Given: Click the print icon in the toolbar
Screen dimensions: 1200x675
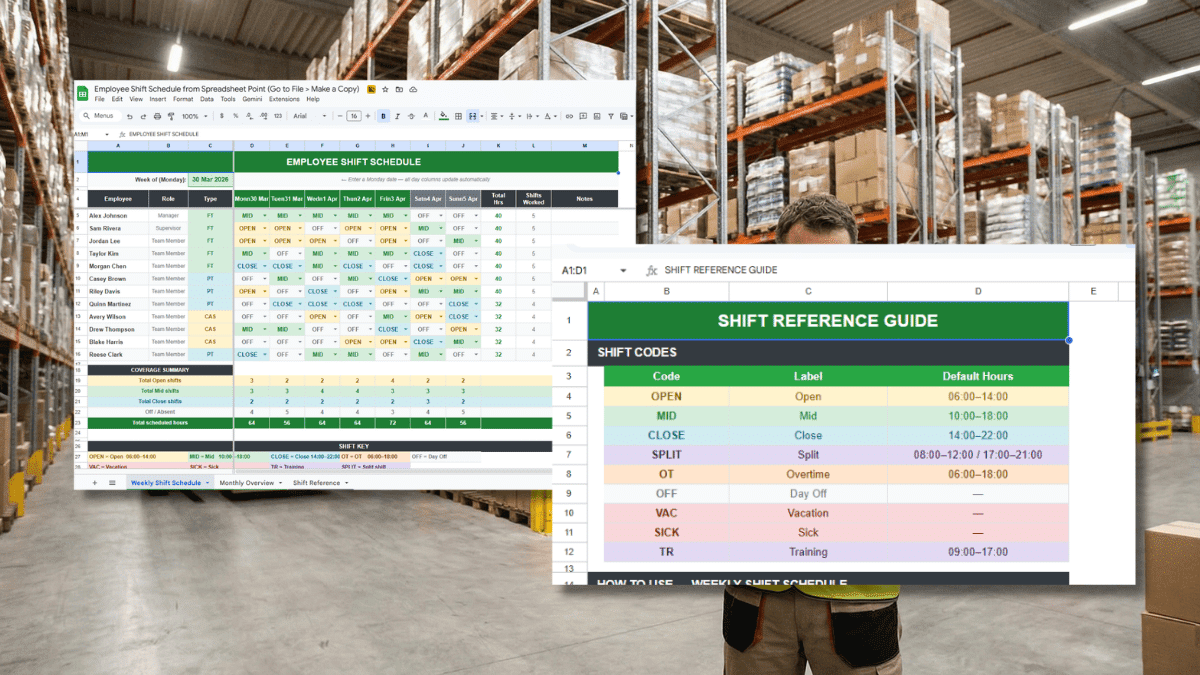Looking at the screenshot, I should tap(155, 116).
